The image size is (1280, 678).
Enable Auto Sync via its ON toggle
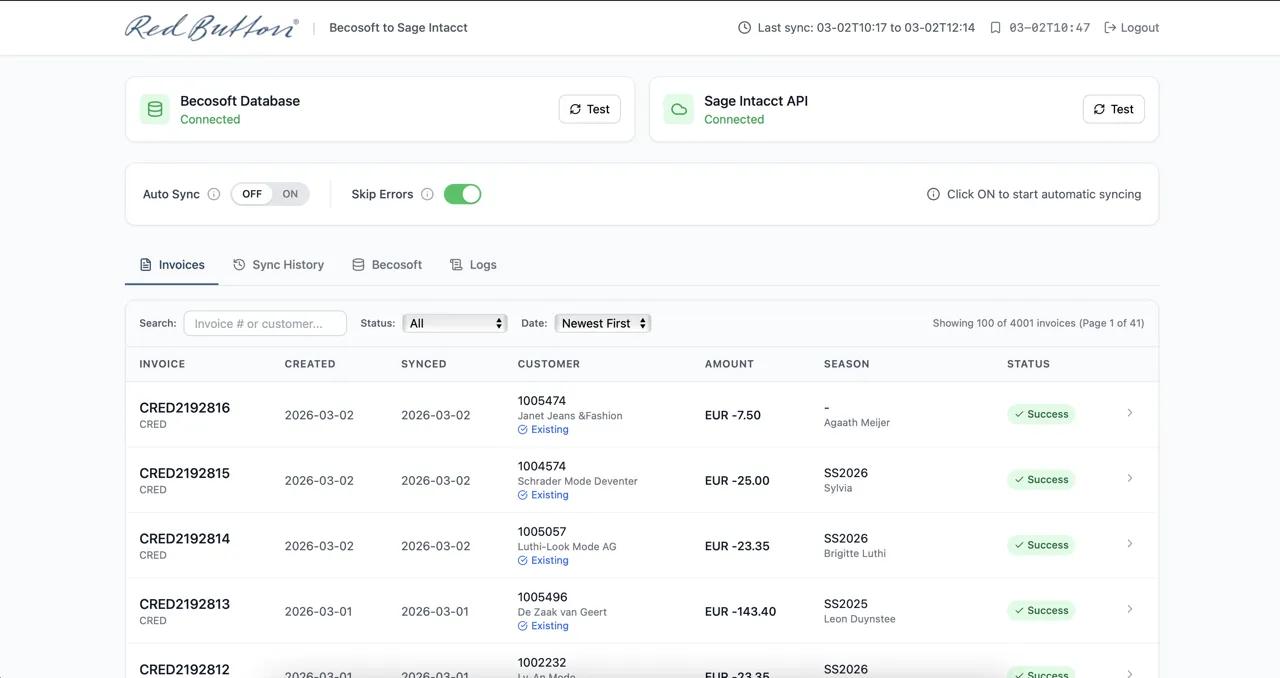click(x=288, y=194)
